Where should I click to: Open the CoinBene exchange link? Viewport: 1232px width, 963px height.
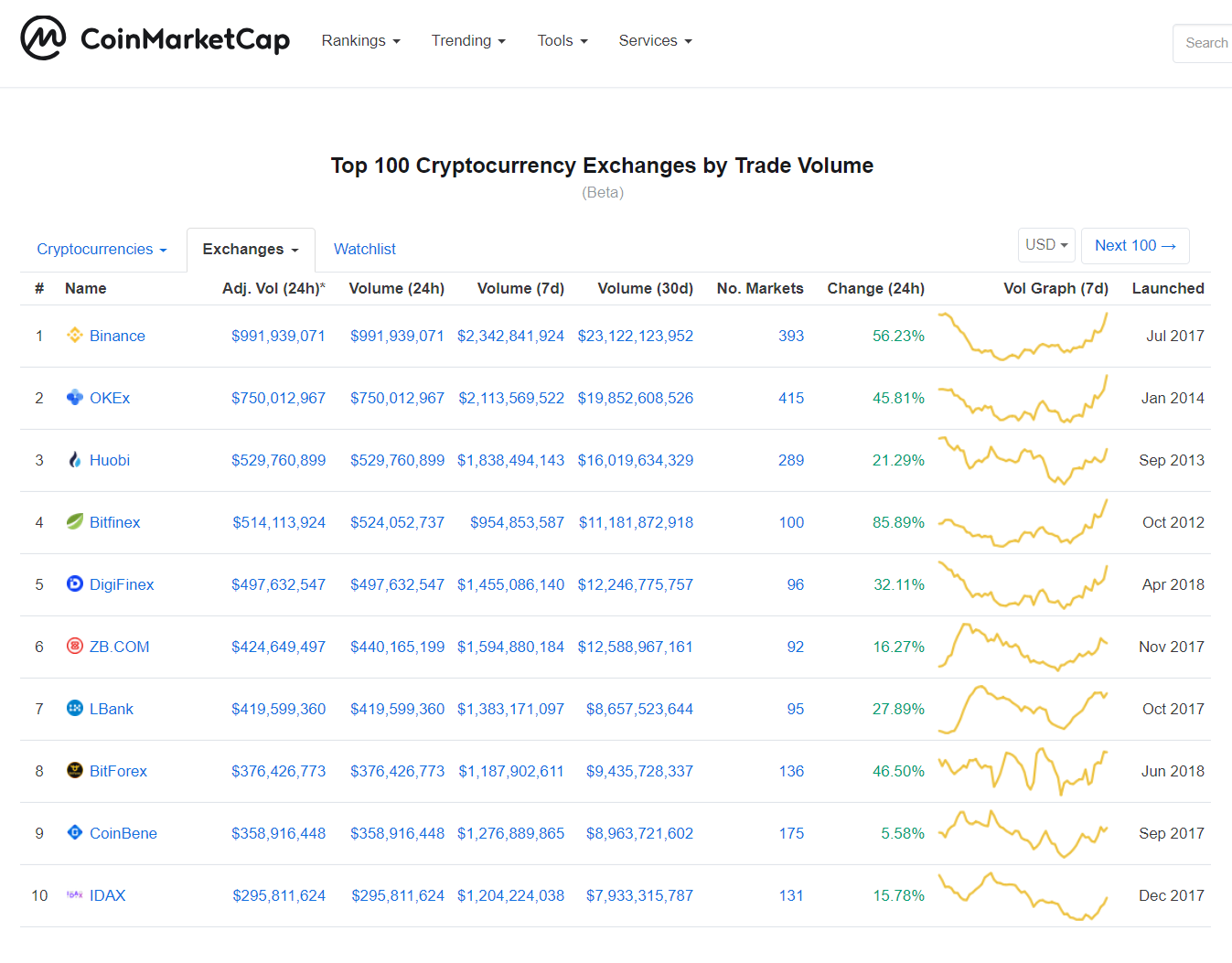pyautogui.click(x=123, y=833)
